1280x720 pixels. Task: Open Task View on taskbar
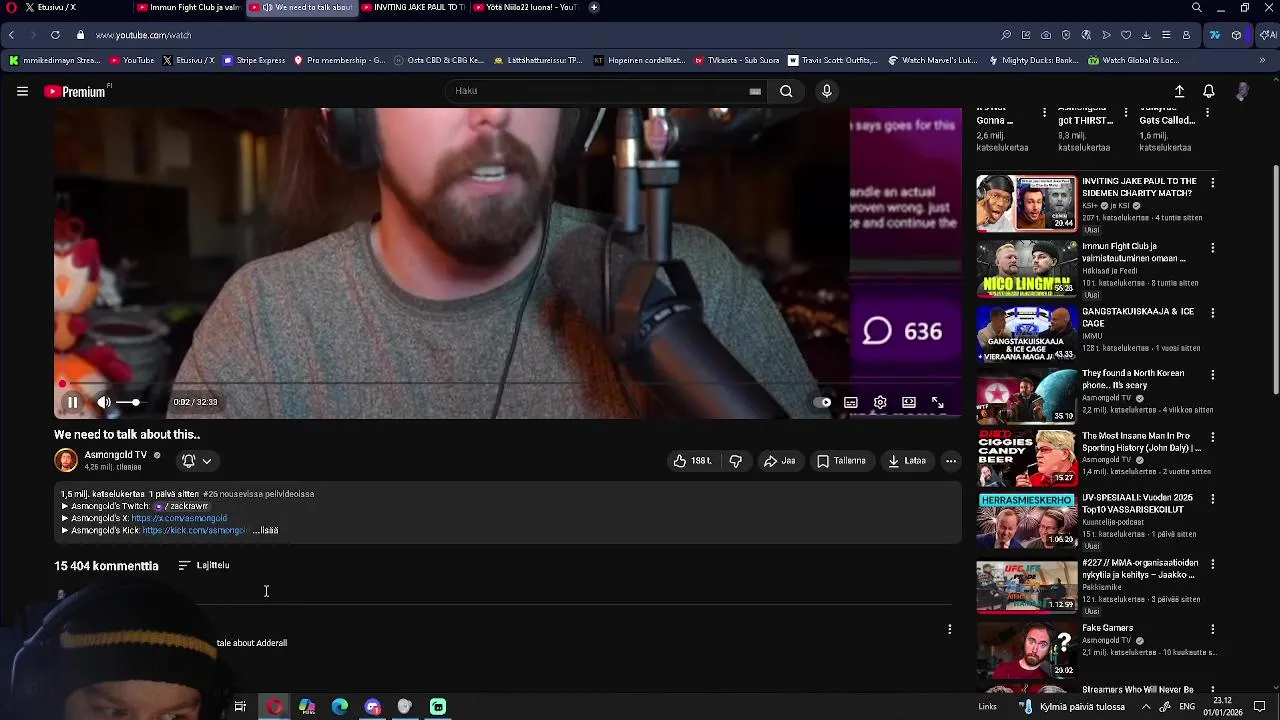pyautogui.click(x=240, y=707)
